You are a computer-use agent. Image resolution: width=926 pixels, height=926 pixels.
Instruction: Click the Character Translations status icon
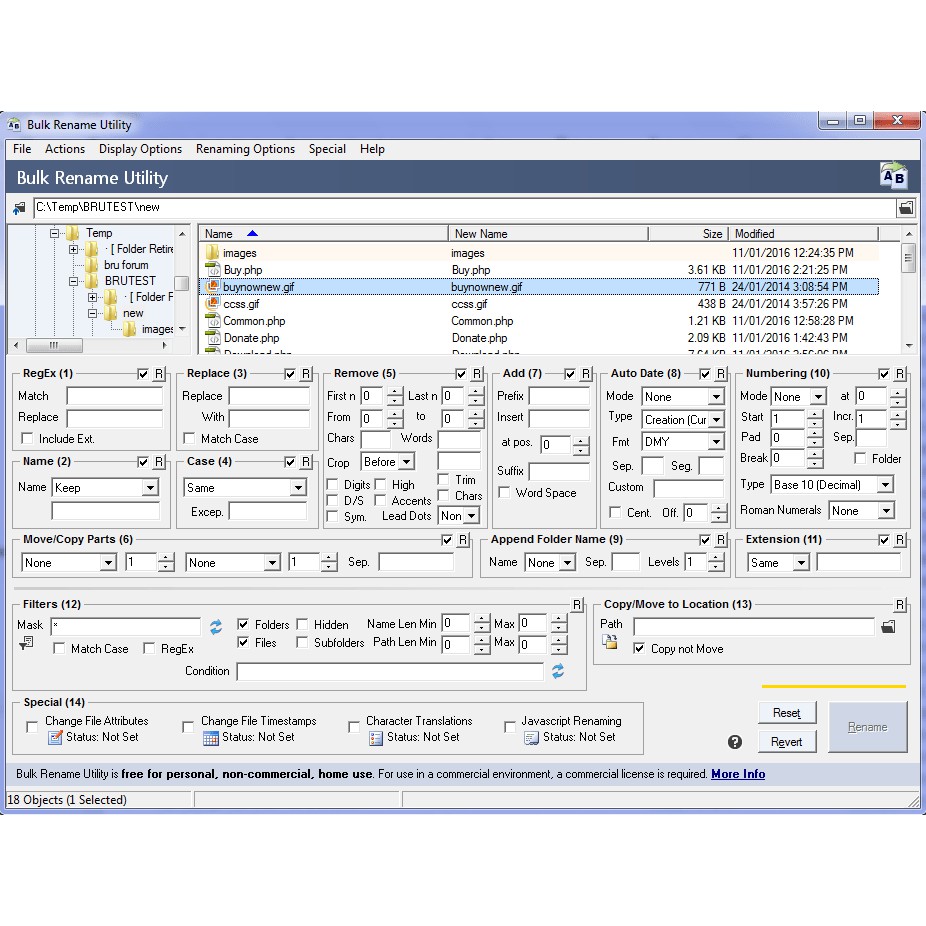pos(376,738)
